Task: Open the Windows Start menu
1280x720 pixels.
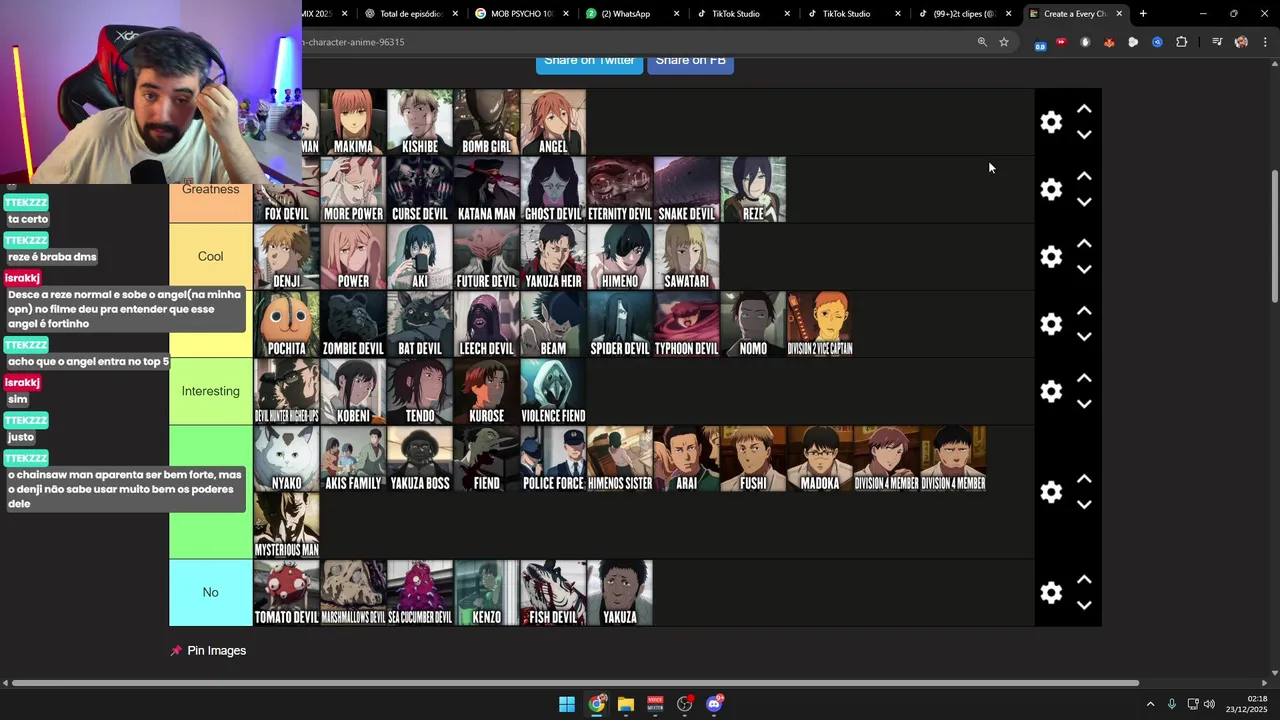Action: coord(567,704)
